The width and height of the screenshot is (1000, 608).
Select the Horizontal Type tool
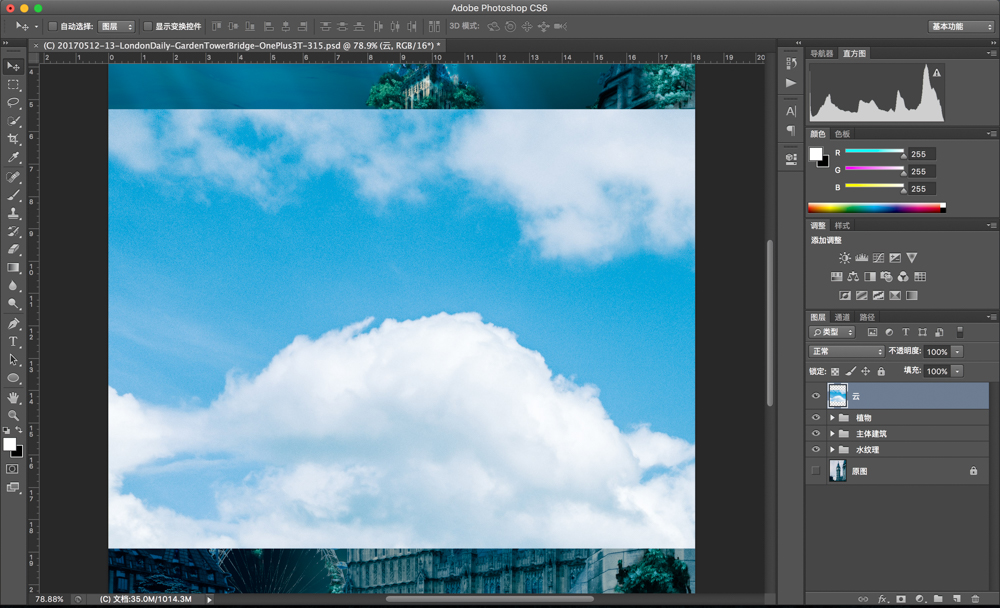coord(13,342)
